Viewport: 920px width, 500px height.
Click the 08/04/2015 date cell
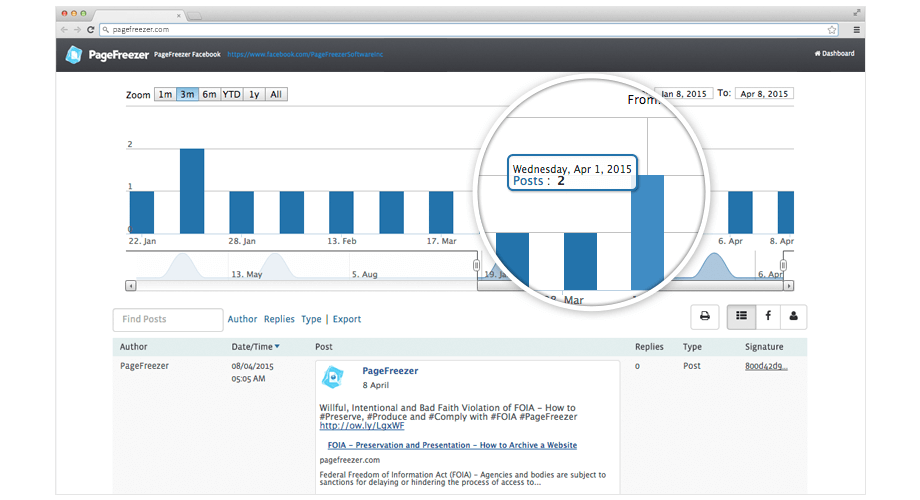252,366
